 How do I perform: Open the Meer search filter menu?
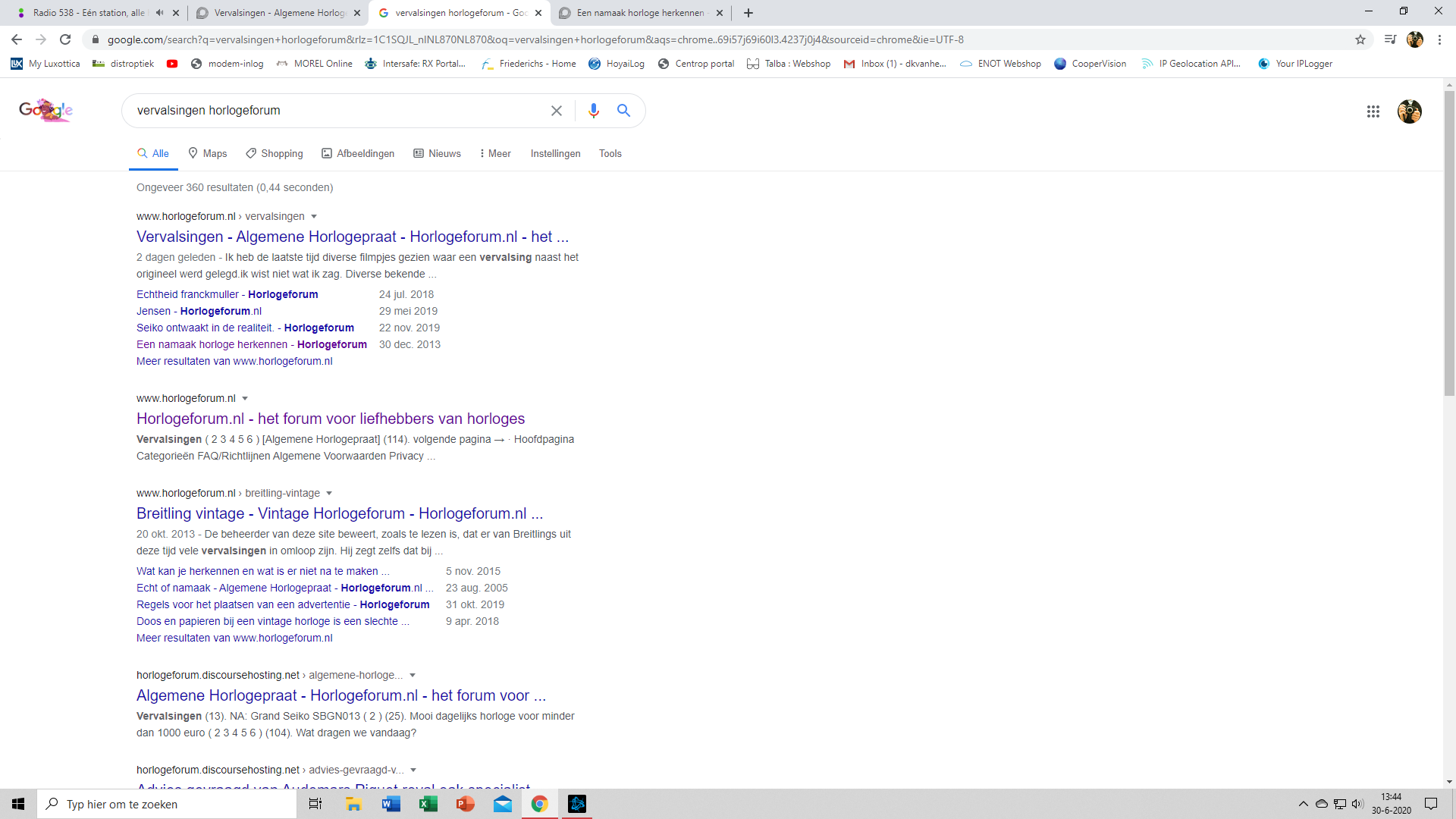click(x=495, y=153)
